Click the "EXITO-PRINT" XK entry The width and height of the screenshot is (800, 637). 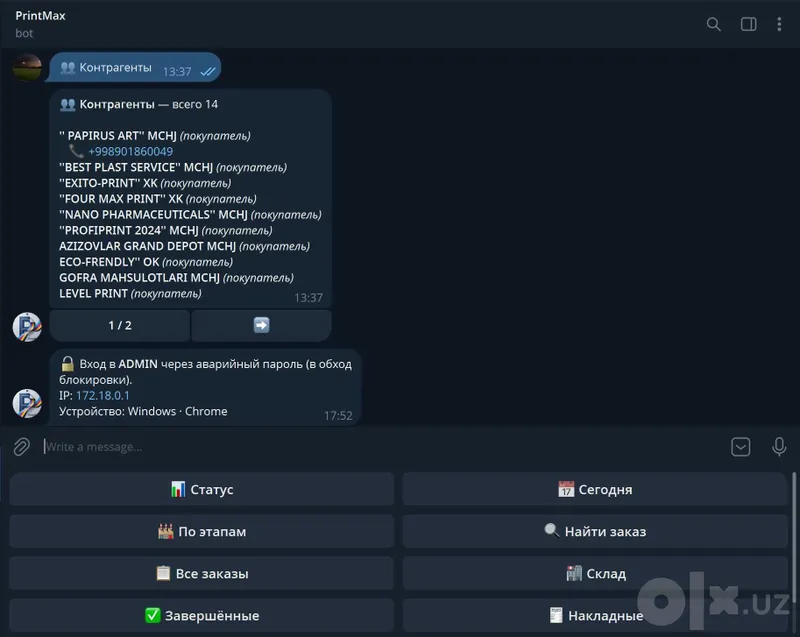pyautogui.click(x=145, y=183)
